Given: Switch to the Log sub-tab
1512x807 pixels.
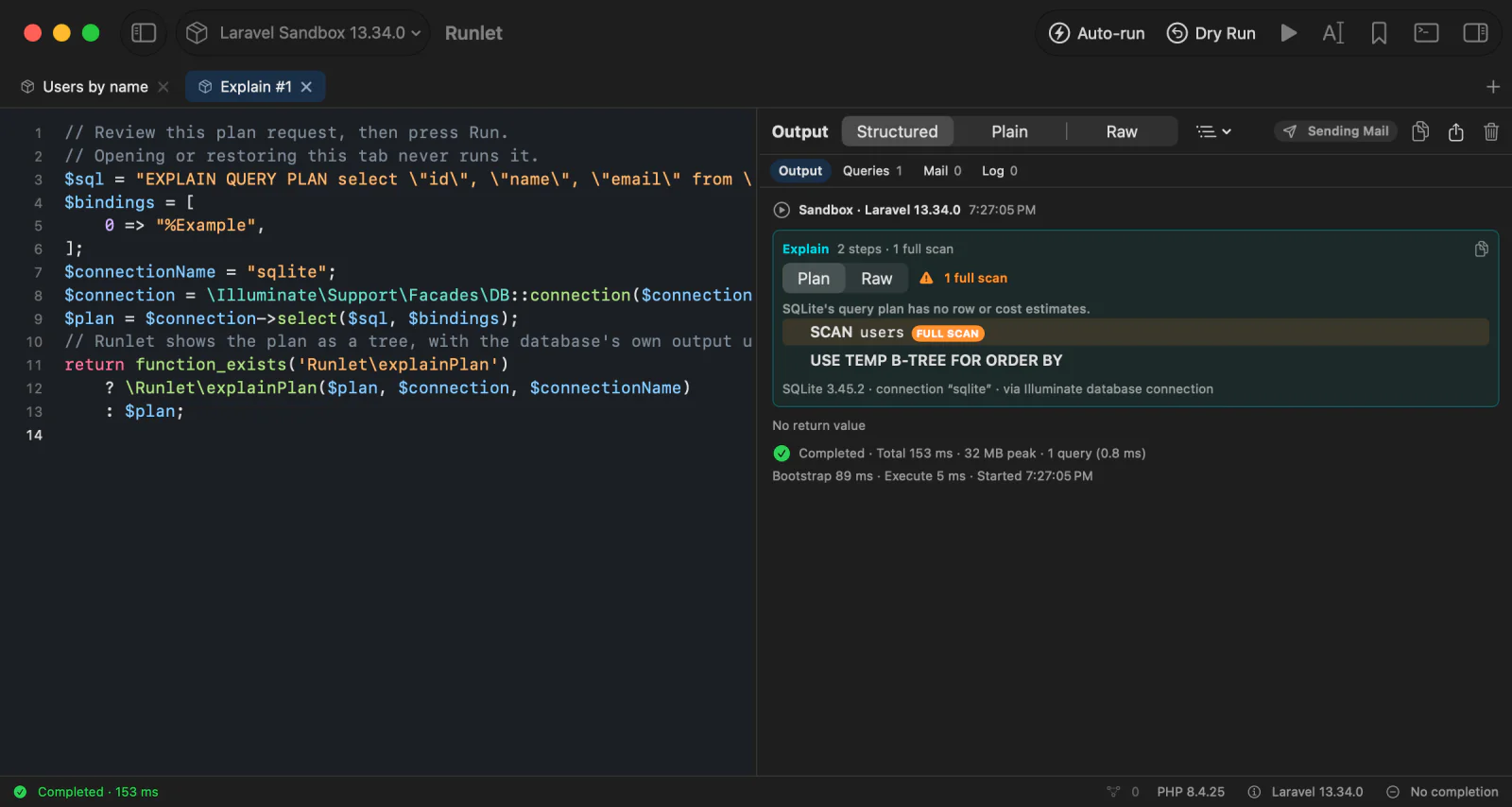Looking at the screenshot, I should tap(1000, 171).
